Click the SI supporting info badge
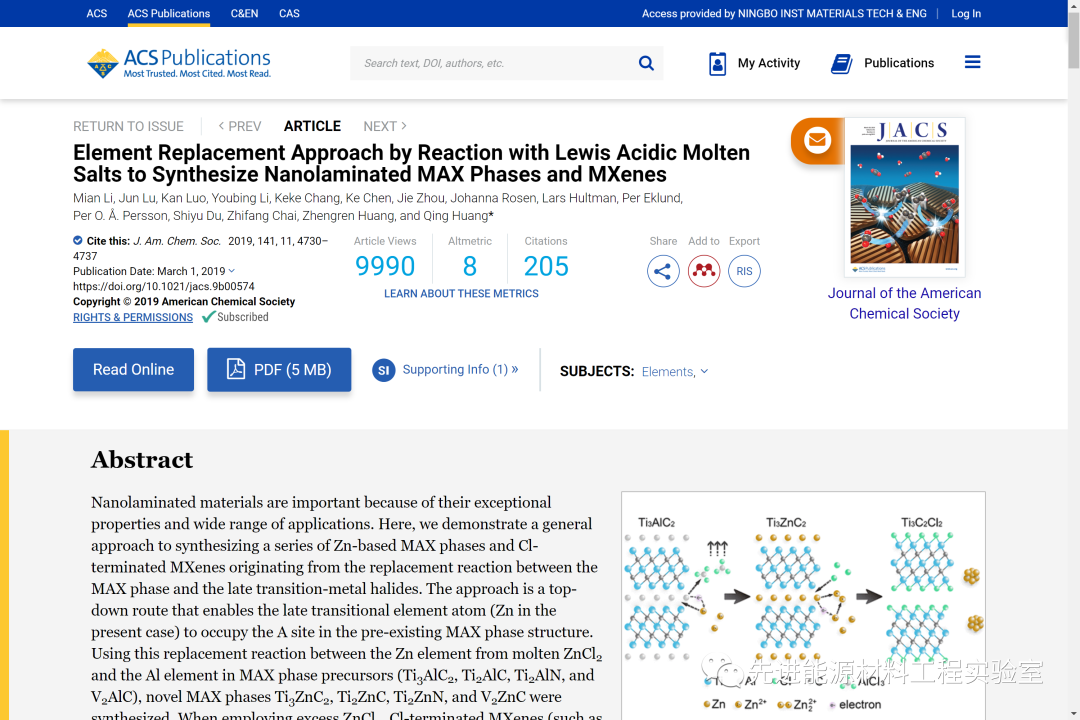The image size is (1080, 720). (x=384, y=370)
